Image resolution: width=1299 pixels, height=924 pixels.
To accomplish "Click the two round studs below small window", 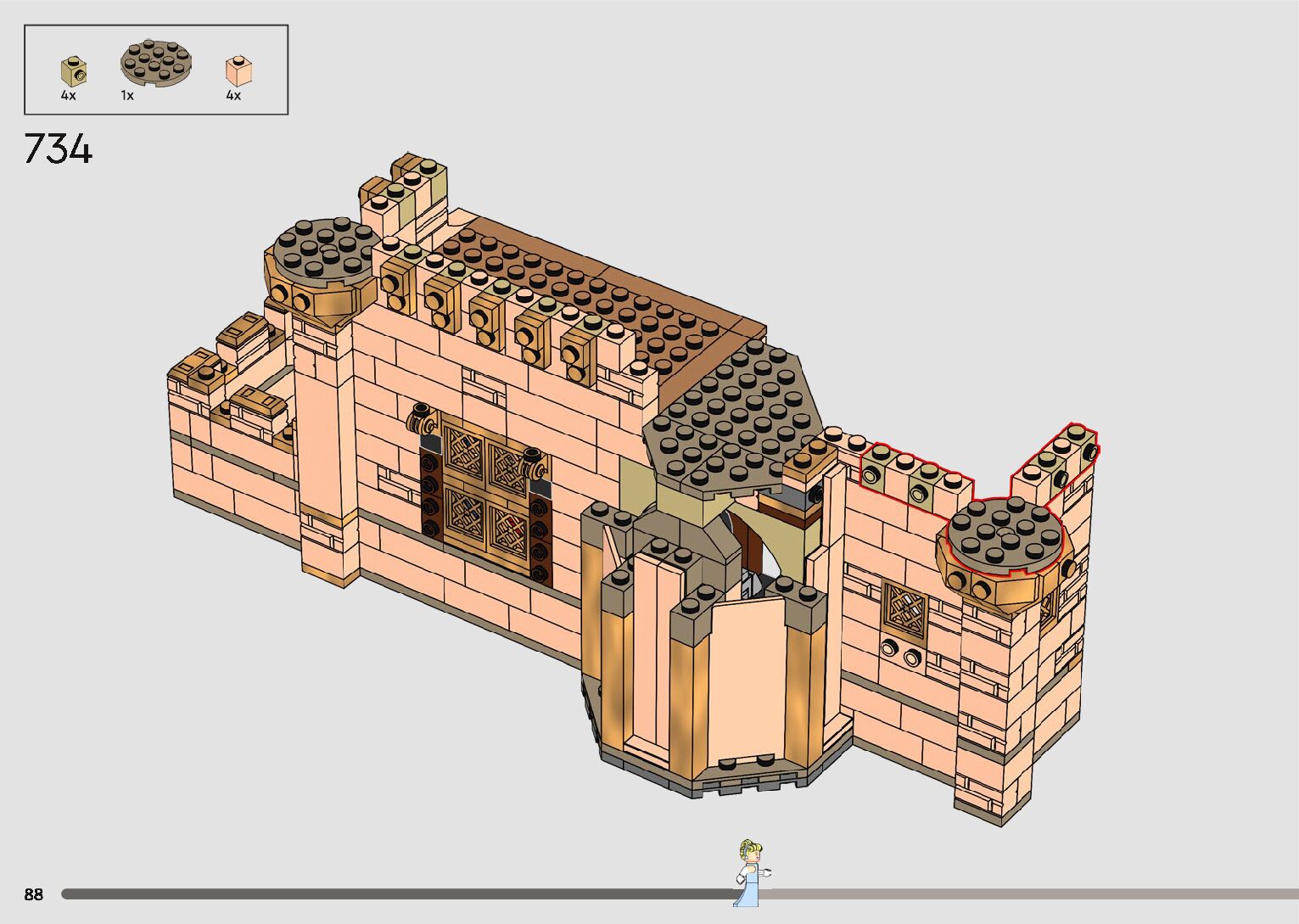I will click(x=900, y=653).
